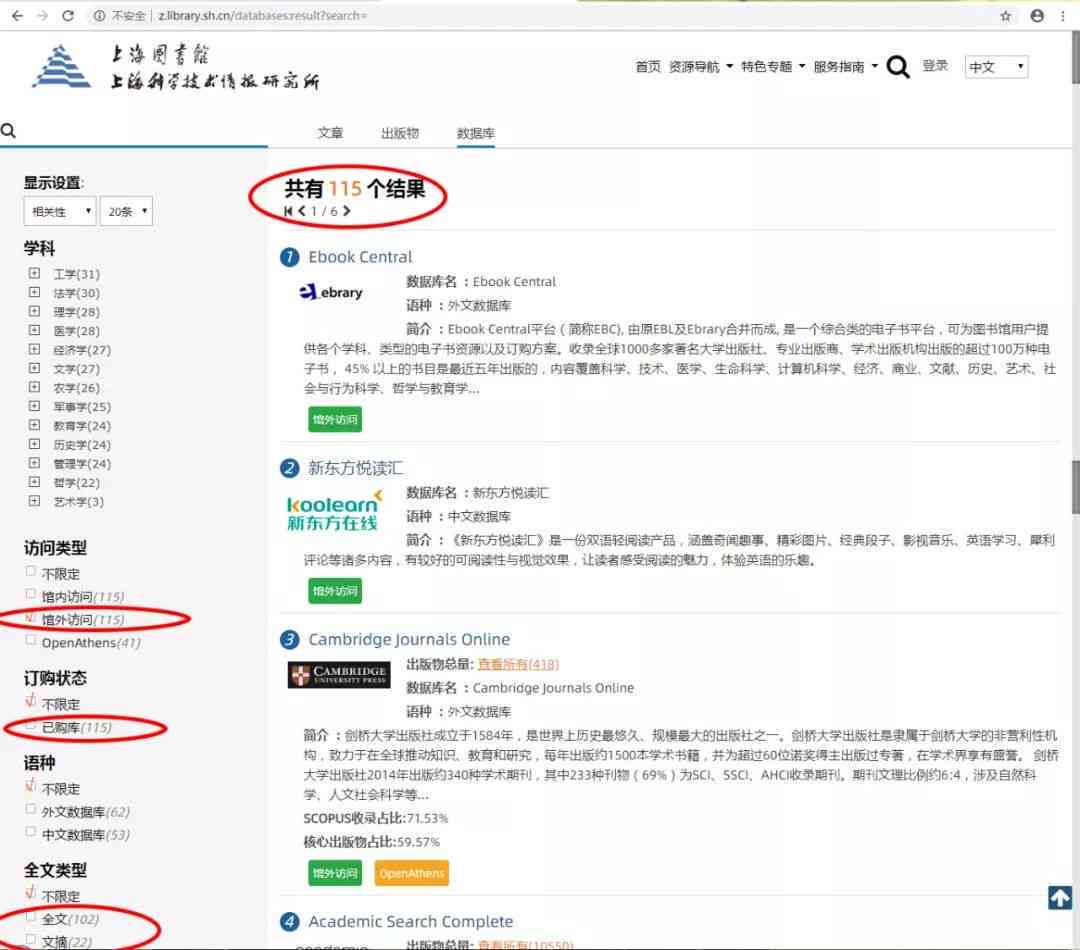
Task: Click the orange OpenAthens button
Action: pos(412,873)
